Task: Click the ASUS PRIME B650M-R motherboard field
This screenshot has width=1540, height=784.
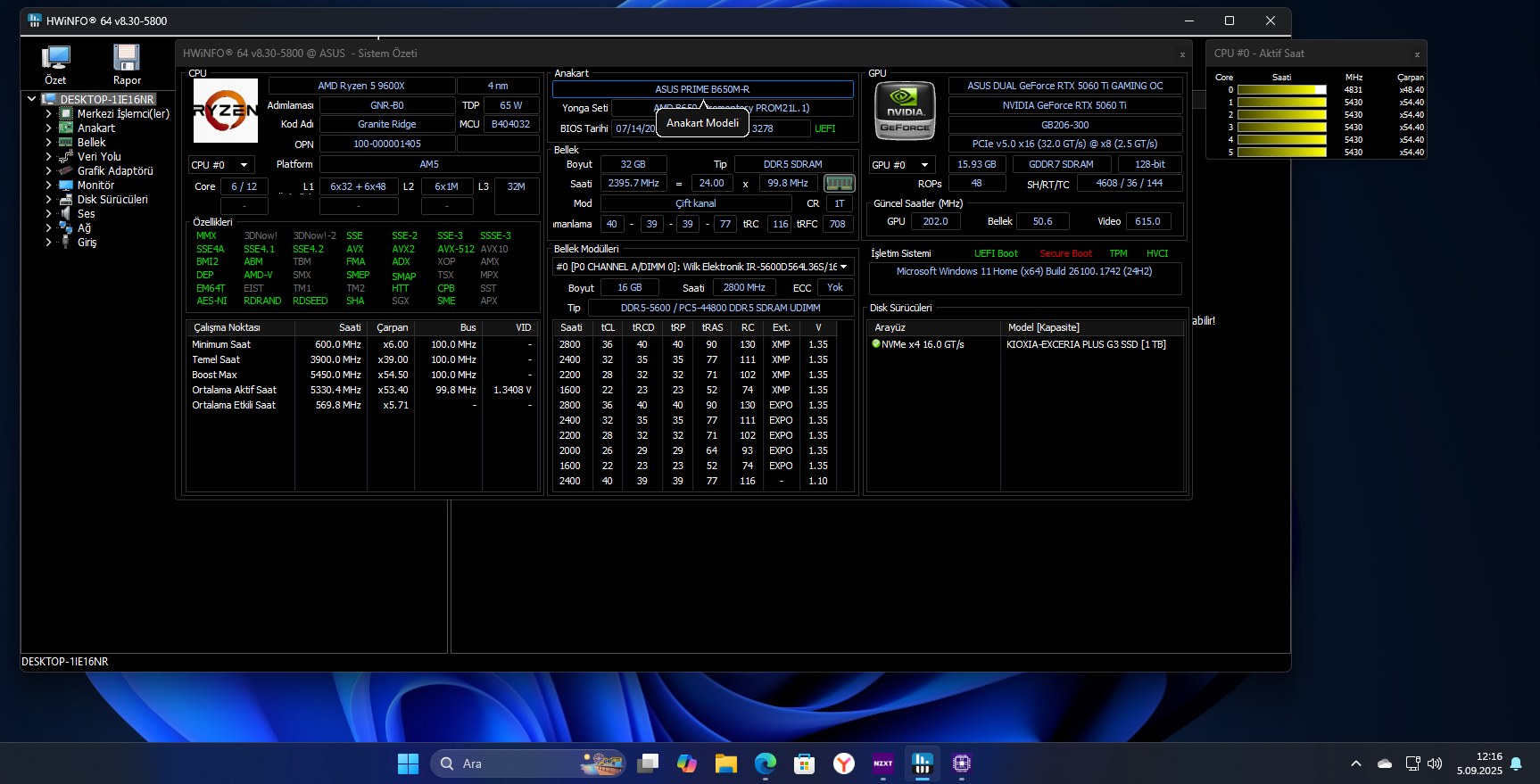Action: (x=702, y=89)
